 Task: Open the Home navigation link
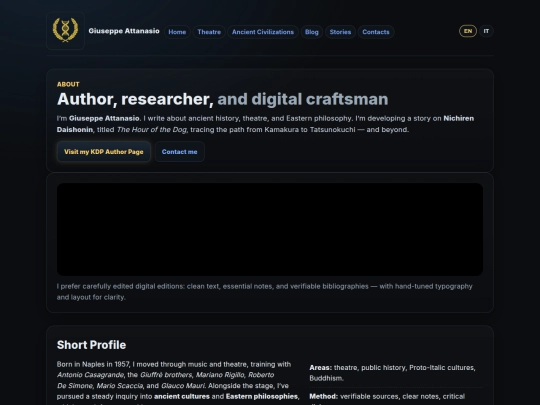click(177, 32)
